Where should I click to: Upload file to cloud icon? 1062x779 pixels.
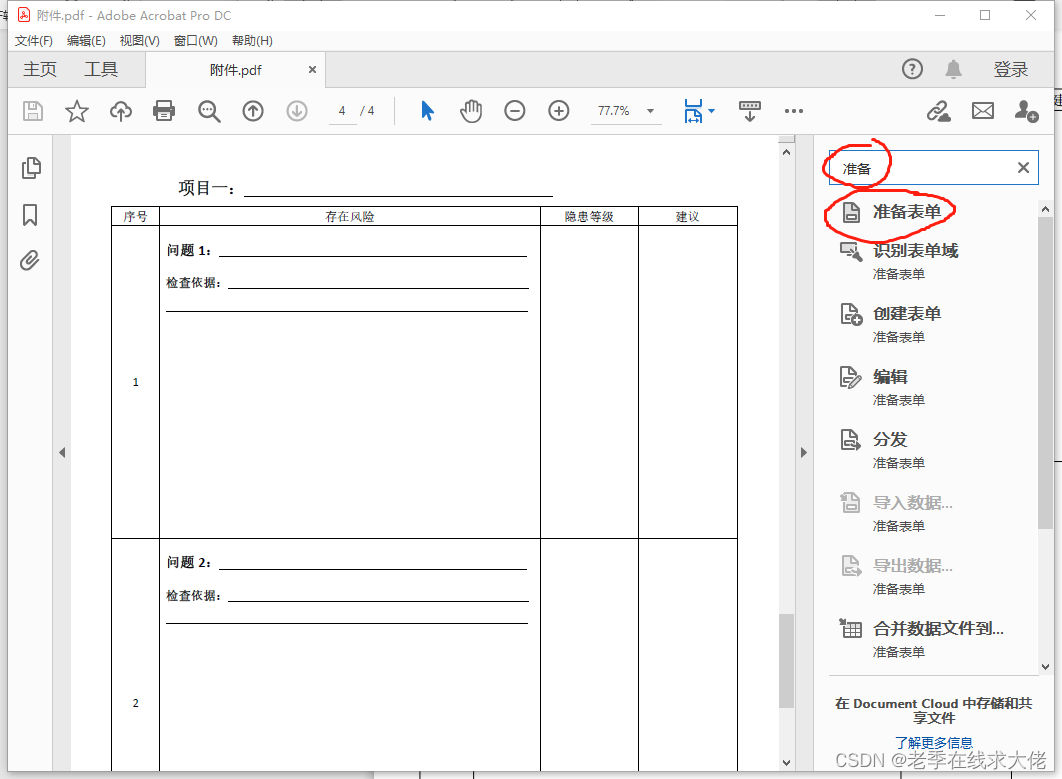[121, 111]
